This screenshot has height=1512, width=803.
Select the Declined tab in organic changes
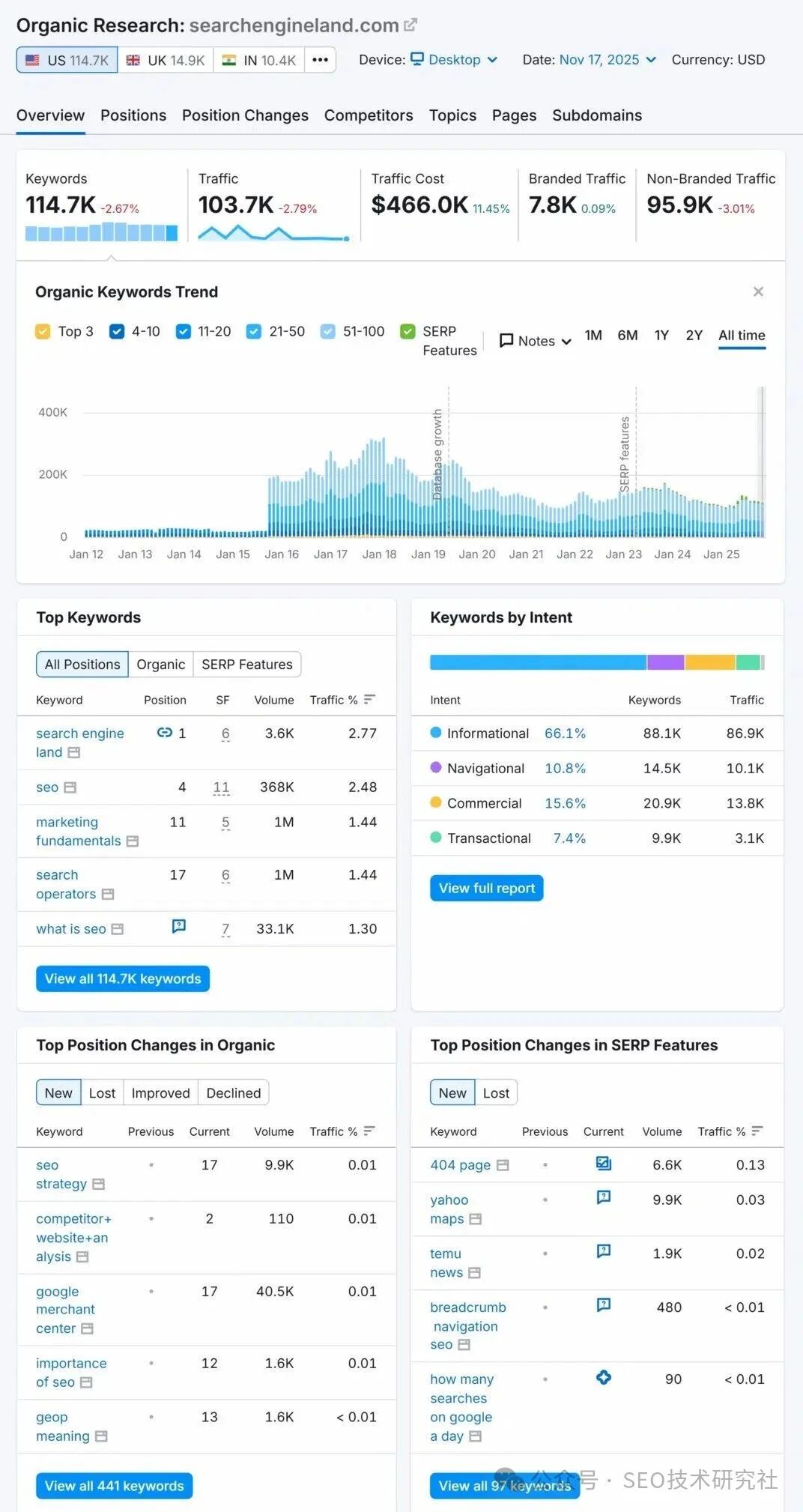point(233,1093)
